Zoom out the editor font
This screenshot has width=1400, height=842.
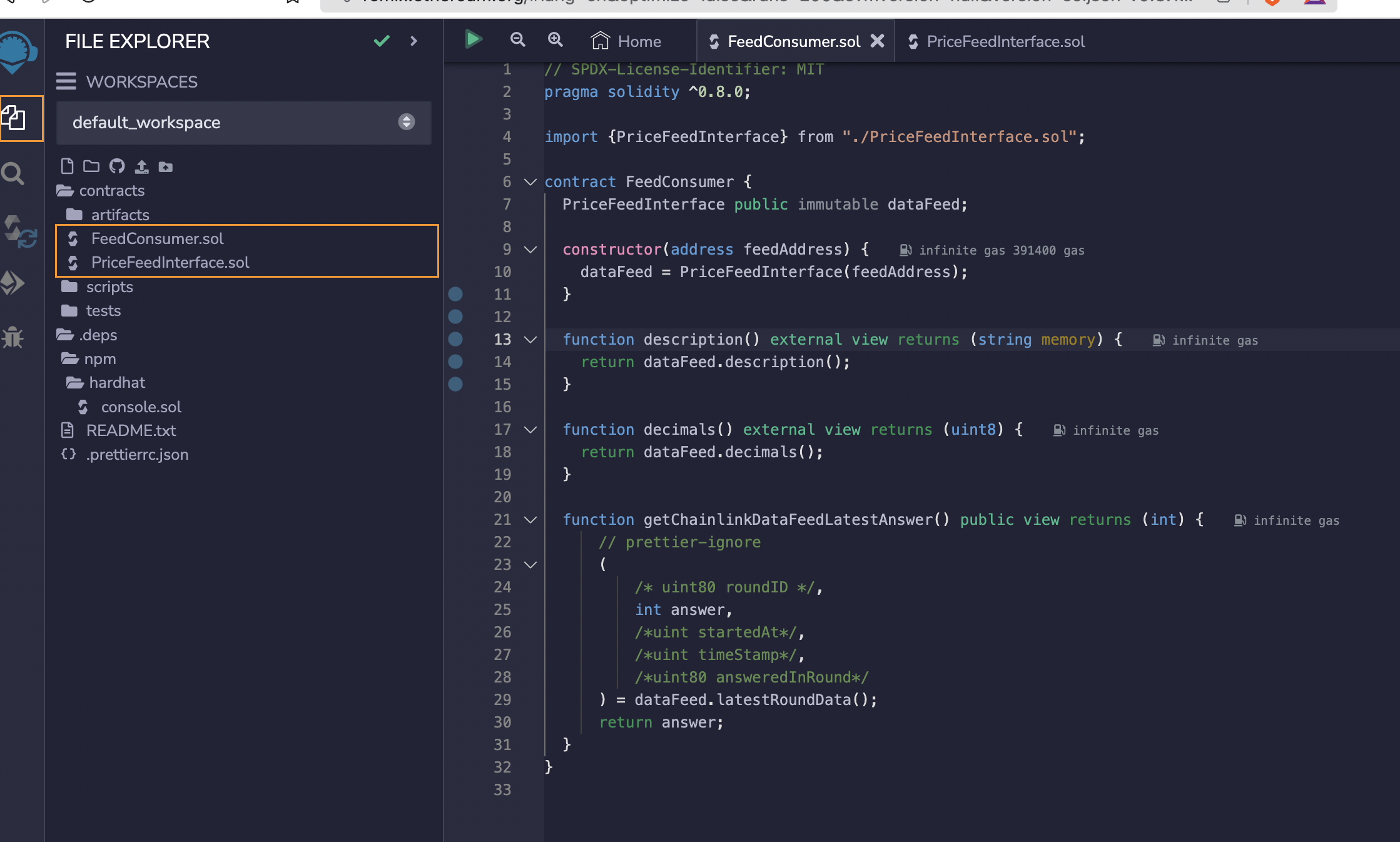click(517, 40)
